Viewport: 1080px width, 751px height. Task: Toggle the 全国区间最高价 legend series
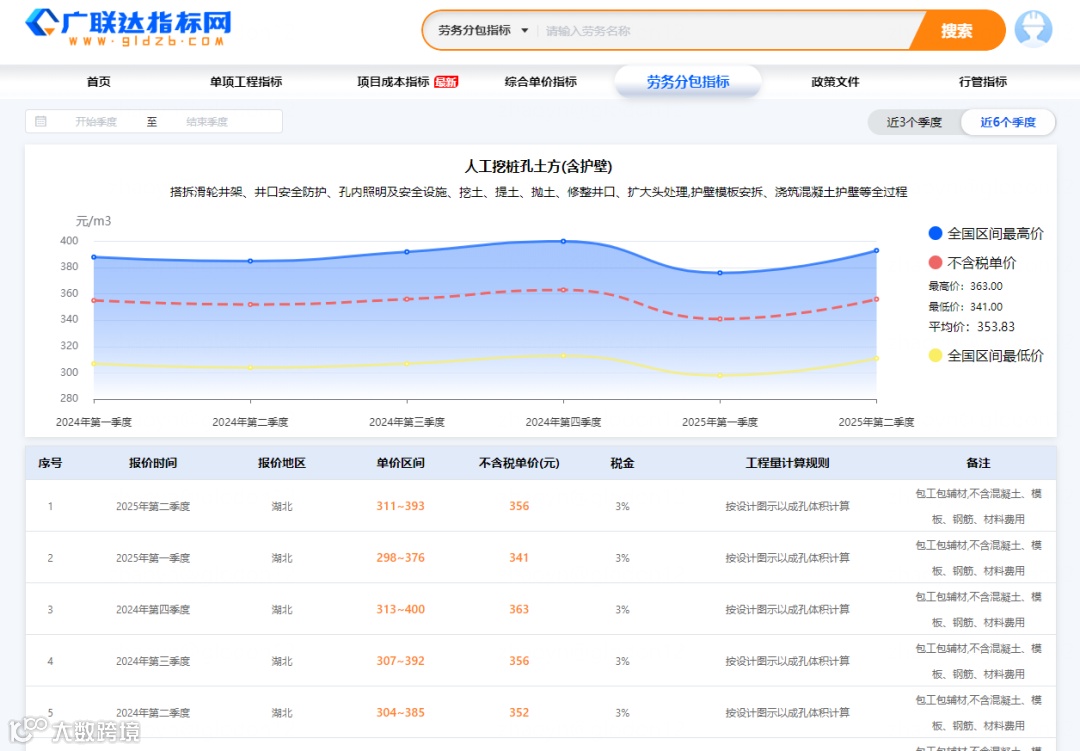pyautogui.click(x=986, y=234)
